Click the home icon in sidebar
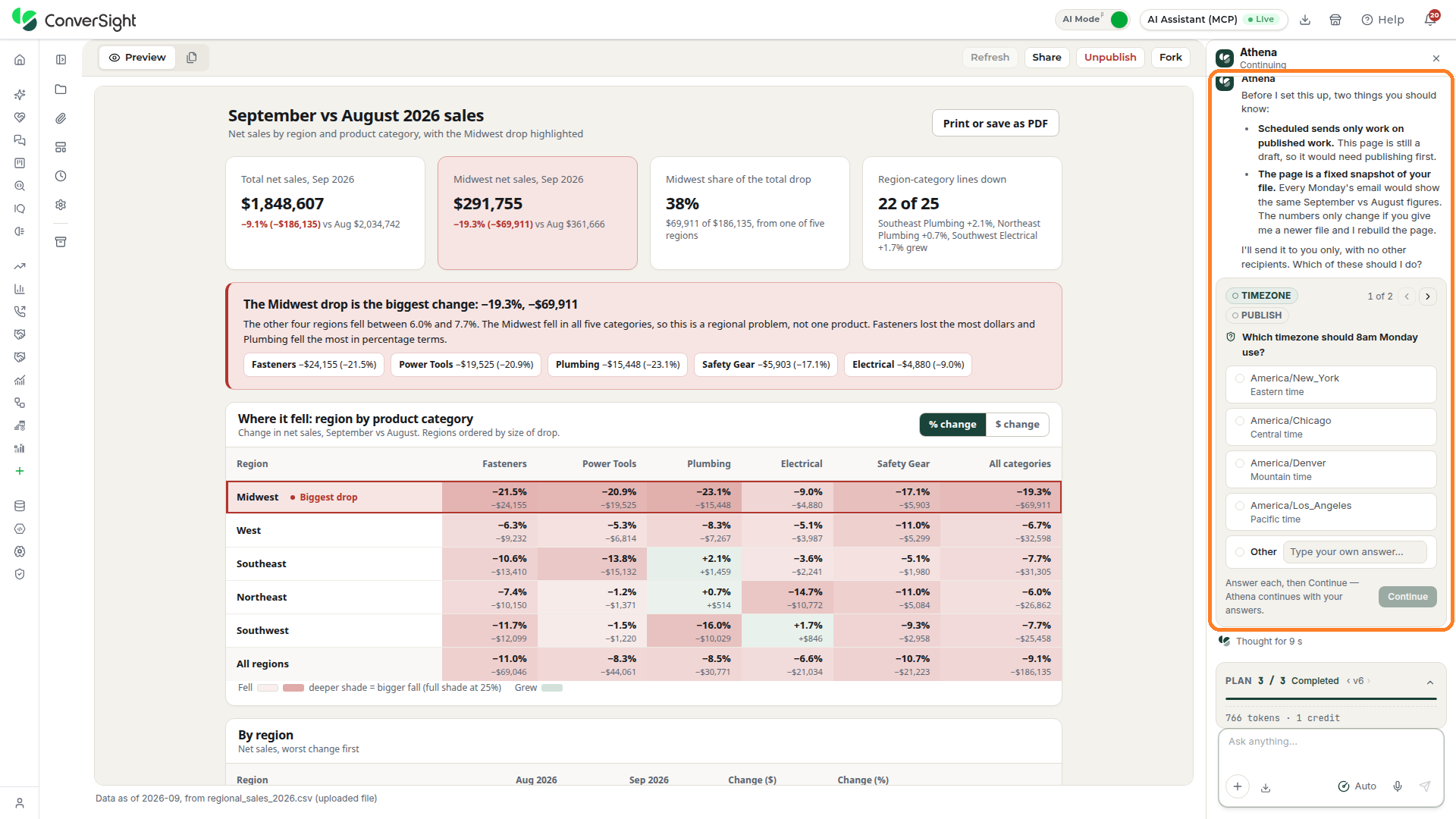The height and width of the screenshot is (819, 1456). 20,59
